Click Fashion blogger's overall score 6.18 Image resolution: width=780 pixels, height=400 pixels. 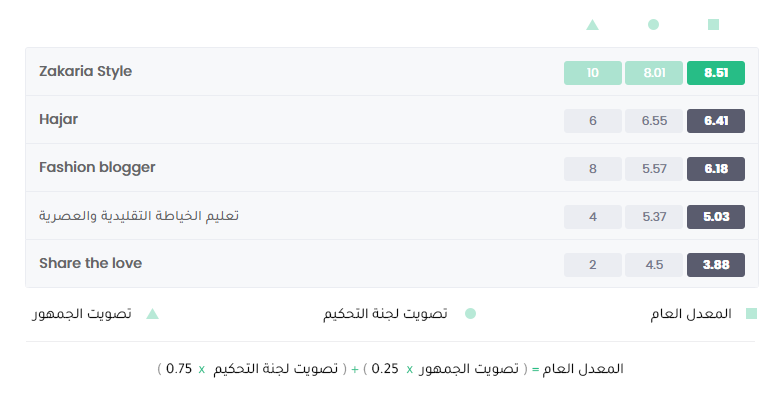716,169
